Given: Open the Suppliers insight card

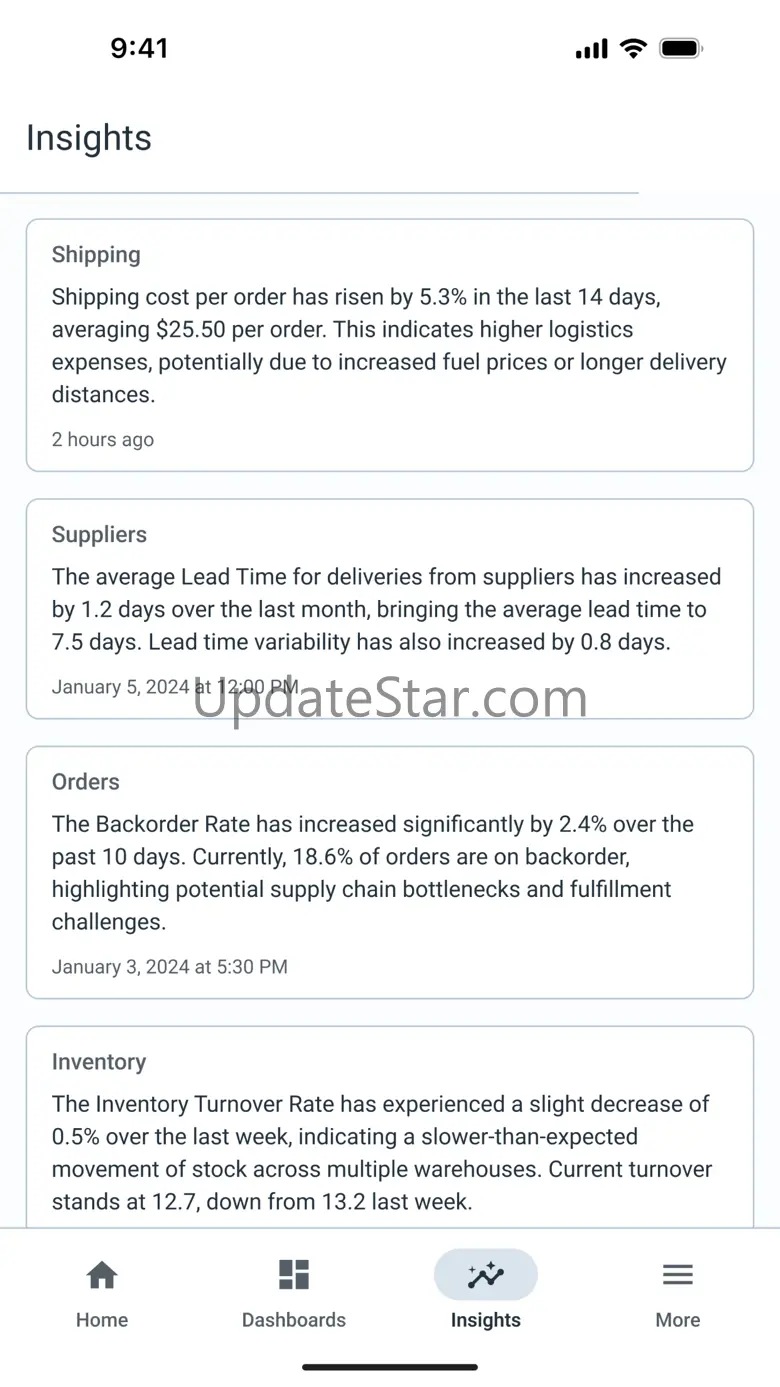Looking at the screenshot, I should [390, 608].
